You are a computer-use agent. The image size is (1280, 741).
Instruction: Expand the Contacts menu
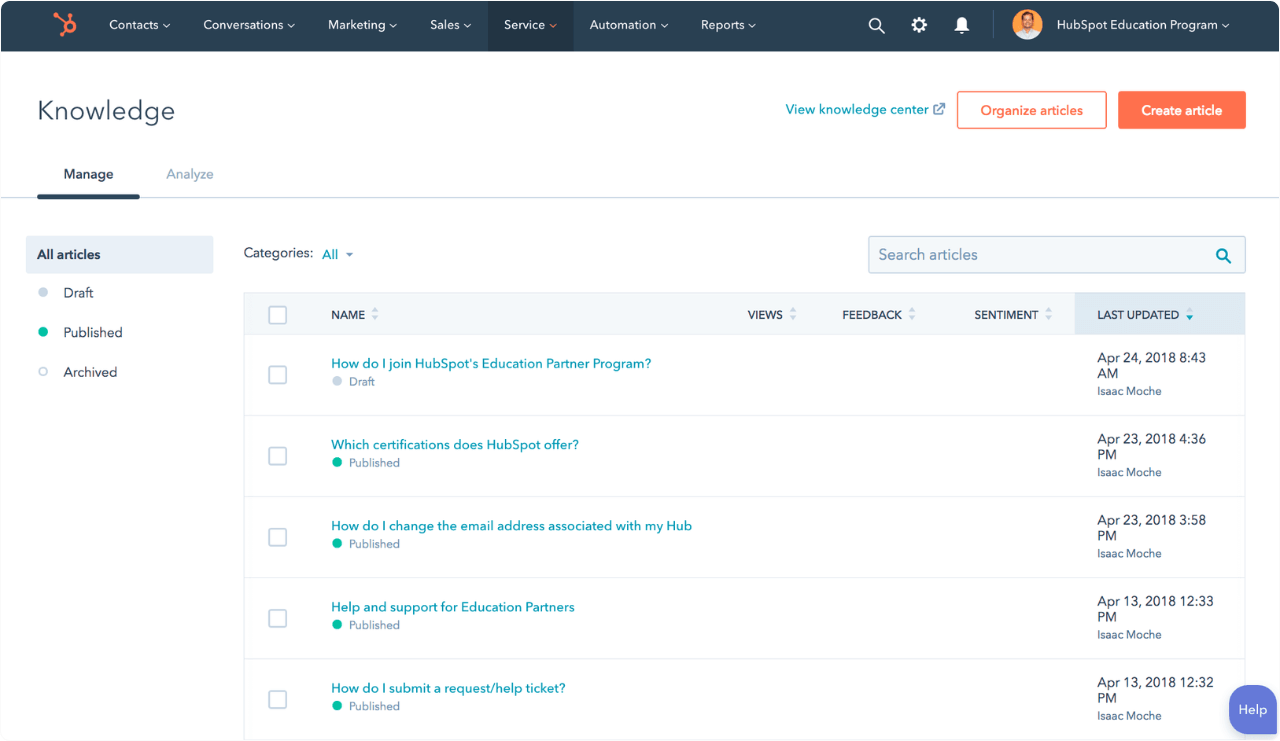(x=139, y=25)
